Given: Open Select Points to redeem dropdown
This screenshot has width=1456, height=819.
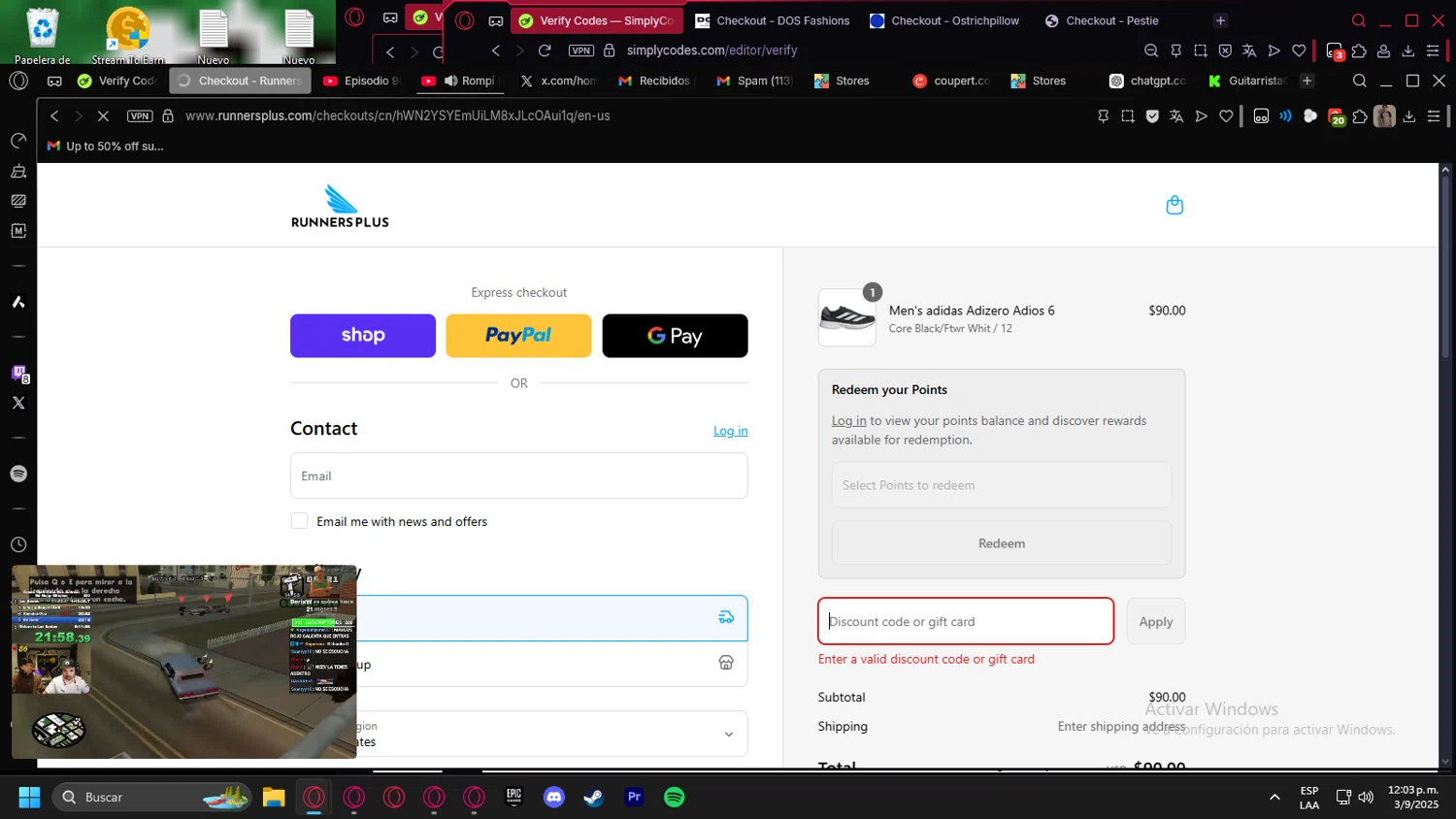Looking at the screenshot, I should pyautogui.click(x=1002, y=485).
